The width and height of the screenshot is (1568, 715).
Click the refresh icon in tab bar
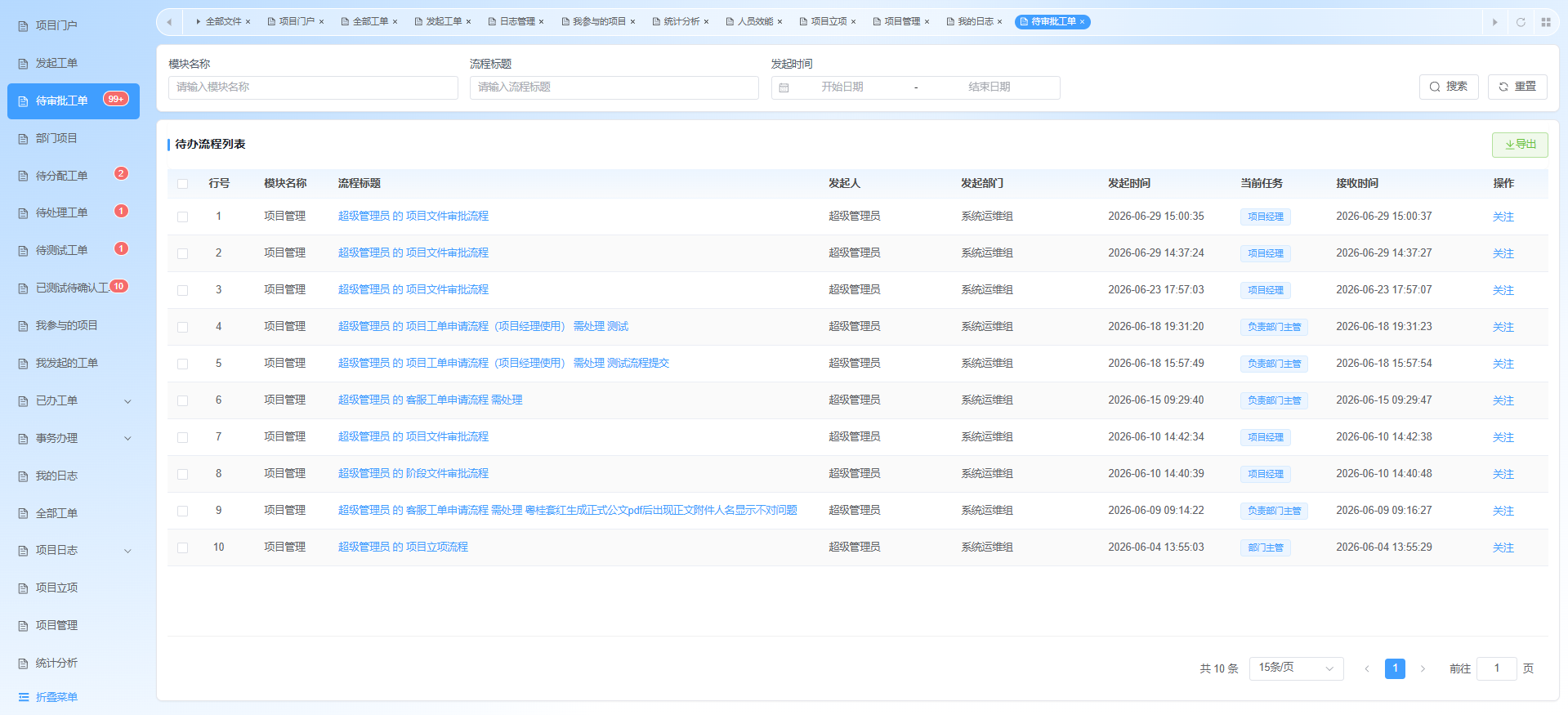pos(1521,22)
